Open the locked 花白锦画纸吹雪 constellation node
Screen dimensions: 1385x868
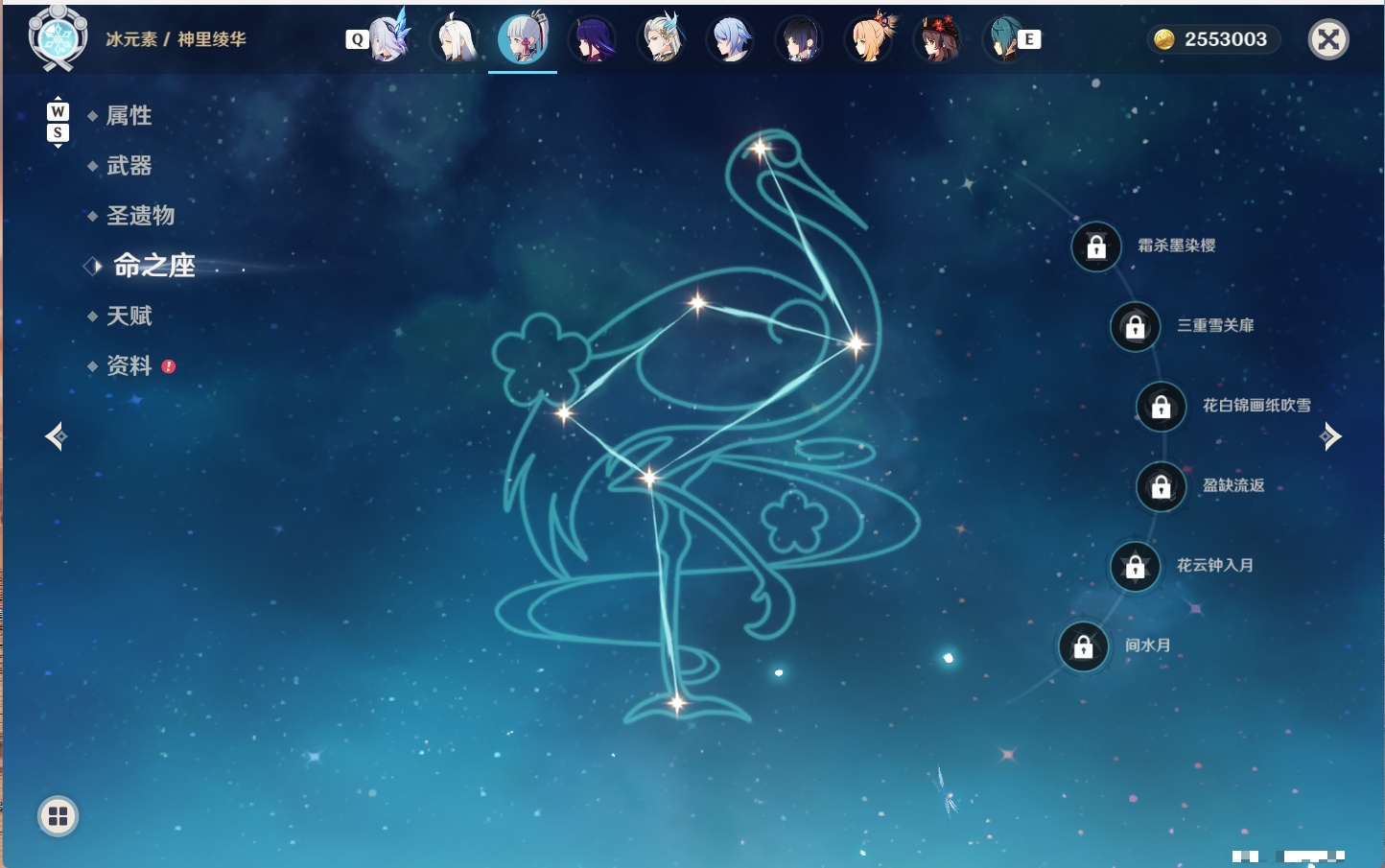1162,406
